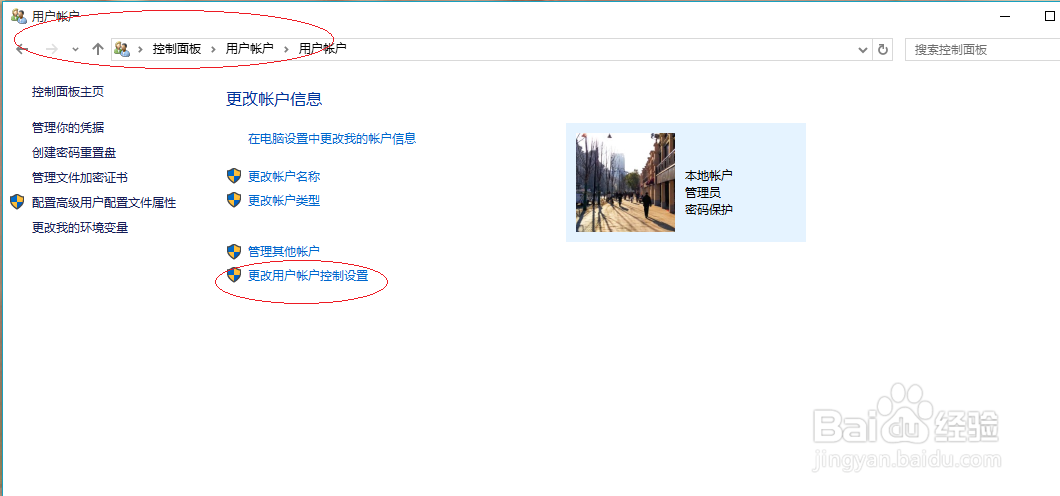This screenshot has height=496, width=1060.
Task: Open 控制面板主页 link
Action: click(68, 91)
